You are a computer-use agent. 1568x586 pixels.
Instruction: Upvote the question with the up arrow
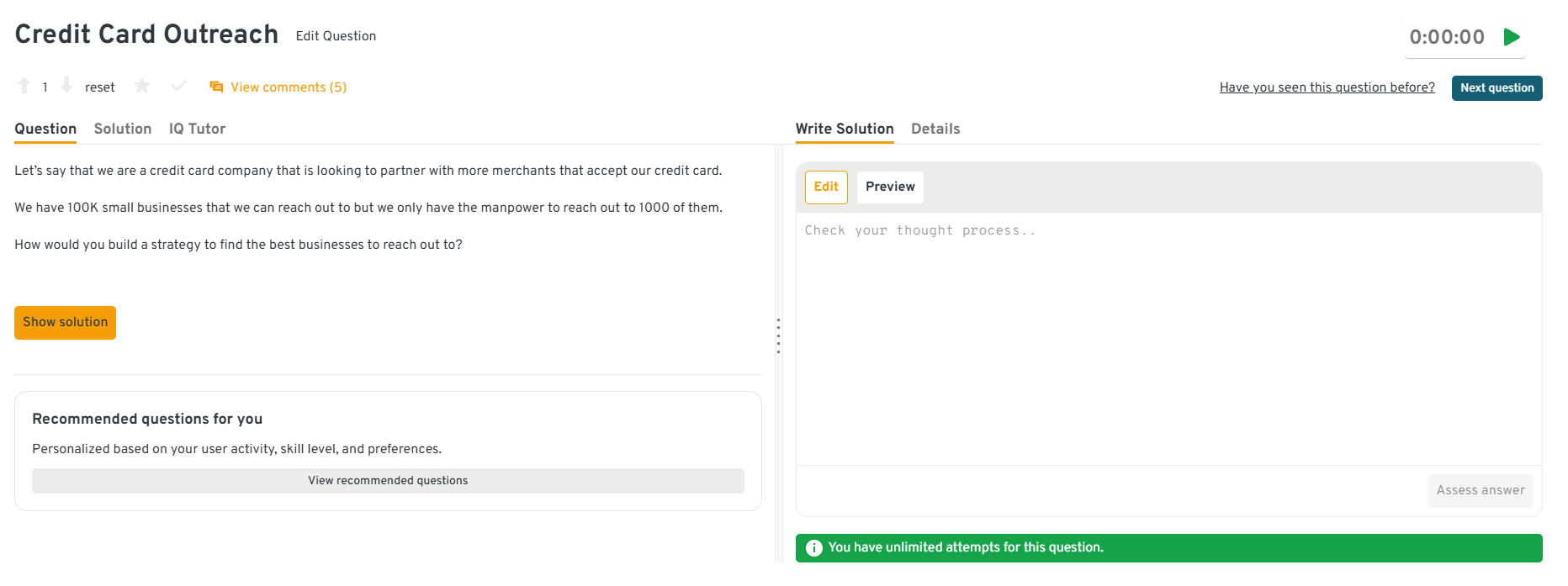[24, 86]
